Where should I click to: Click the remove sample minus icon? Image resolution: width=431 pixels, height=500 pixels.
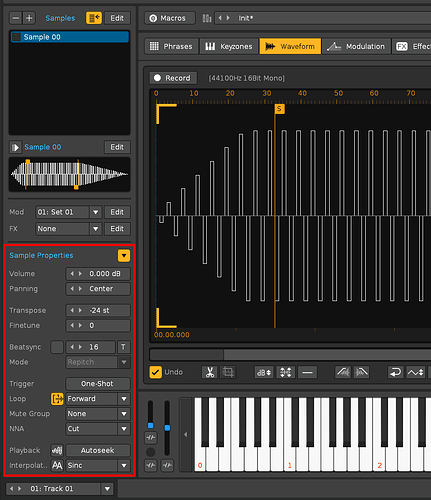coord(16,18)
